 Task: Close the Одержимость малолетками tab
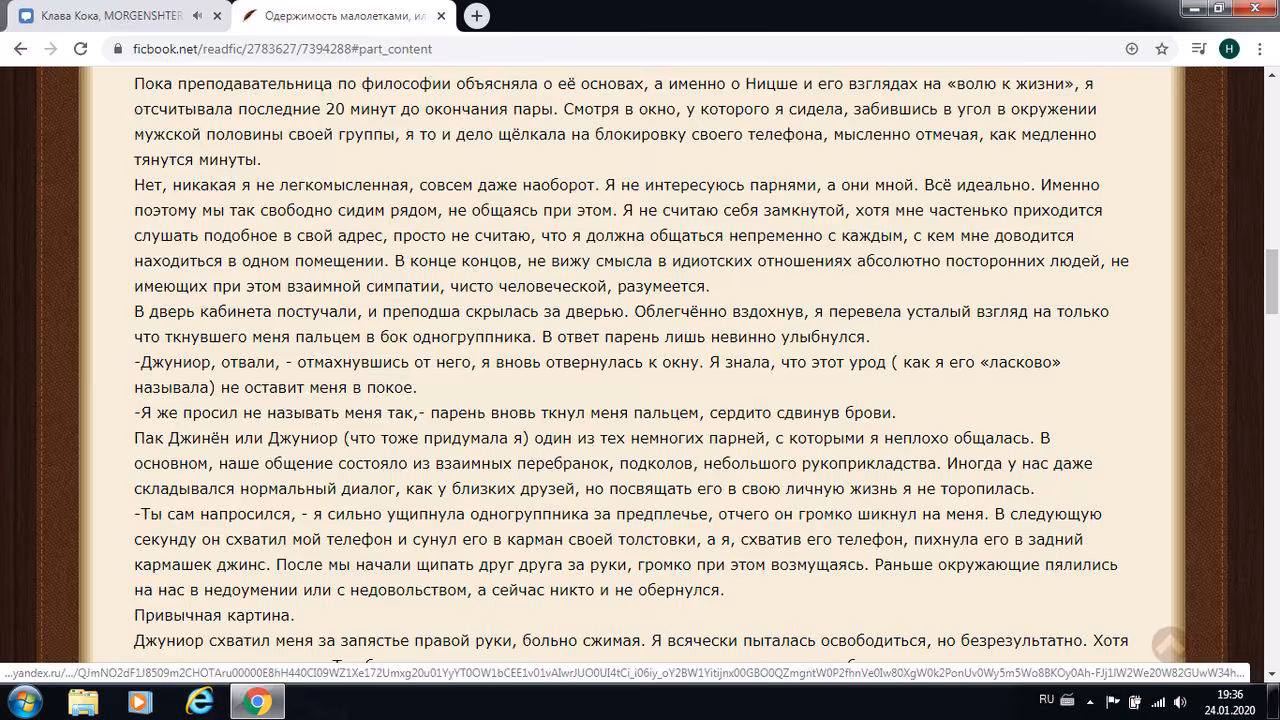(x=443, y=16)
